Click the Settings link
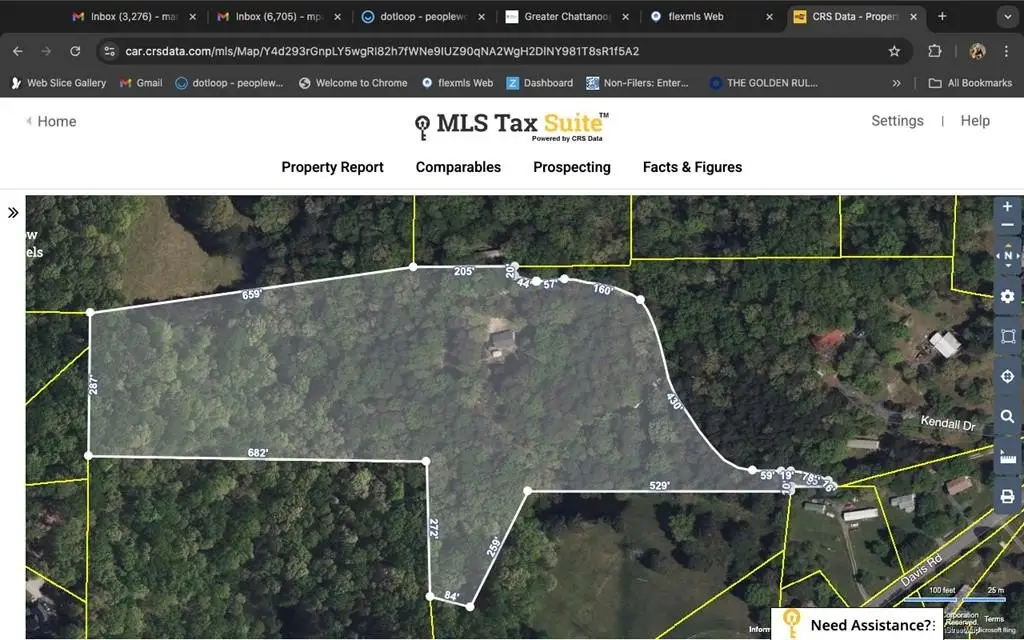 [x=897, y=121]
